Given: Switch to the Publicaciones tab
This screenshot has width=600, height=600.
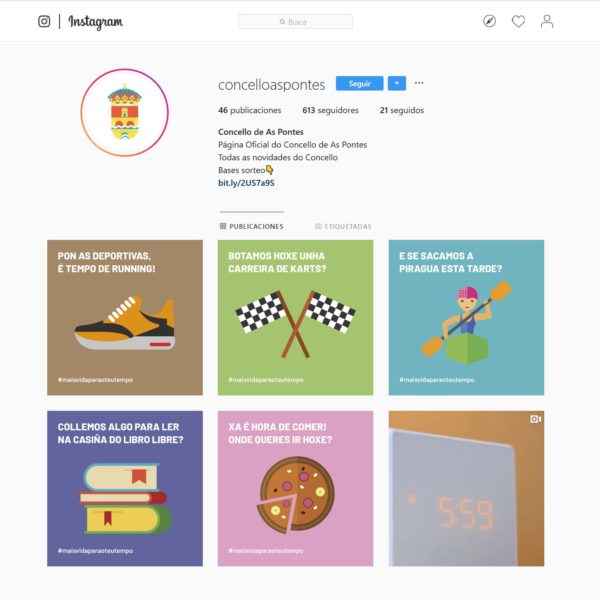Looking at the screenshot, I should (252, 226).
